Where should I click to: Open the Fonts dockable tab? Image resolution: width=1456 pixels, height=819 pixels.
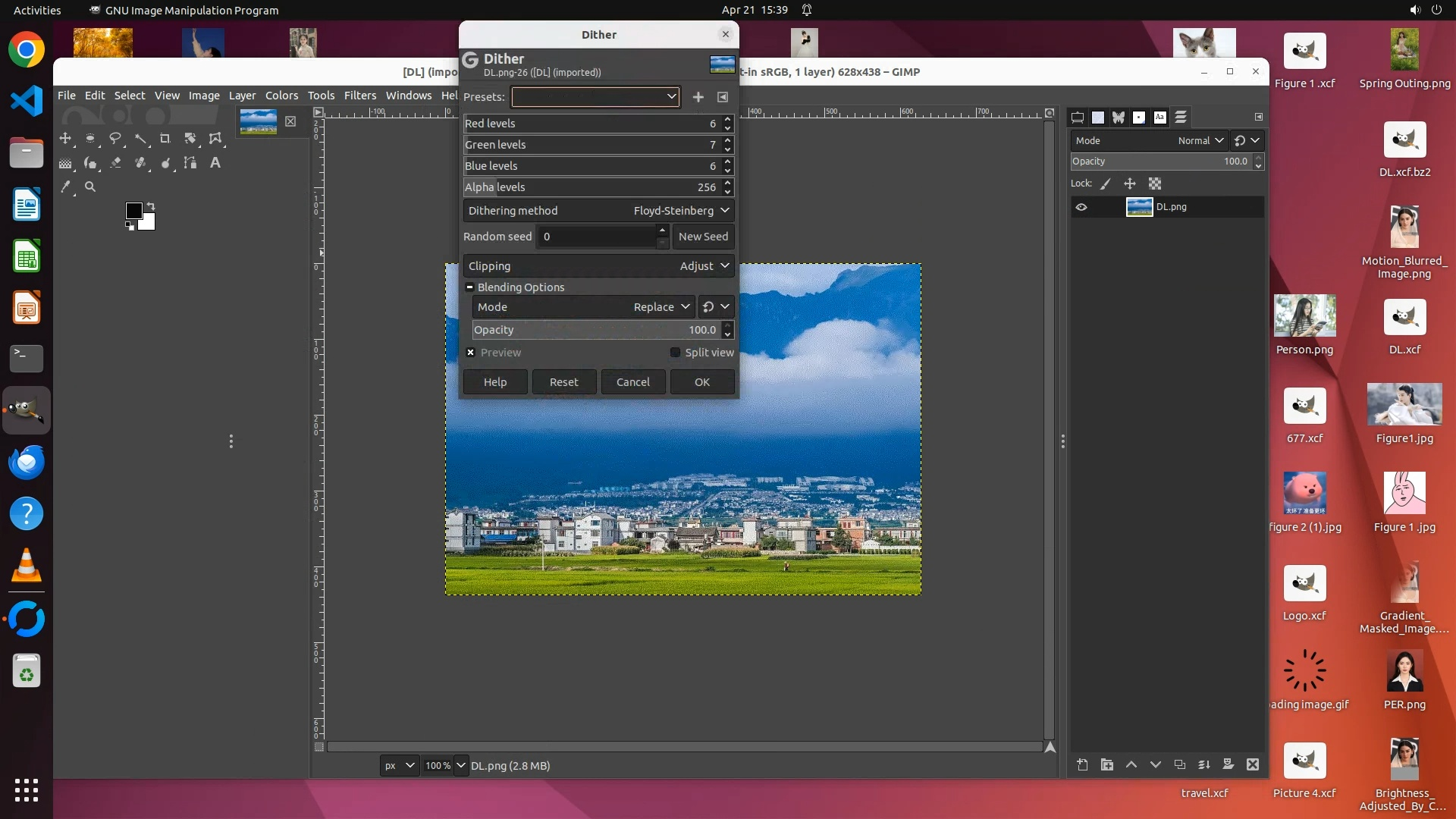tap(1159, 118)
